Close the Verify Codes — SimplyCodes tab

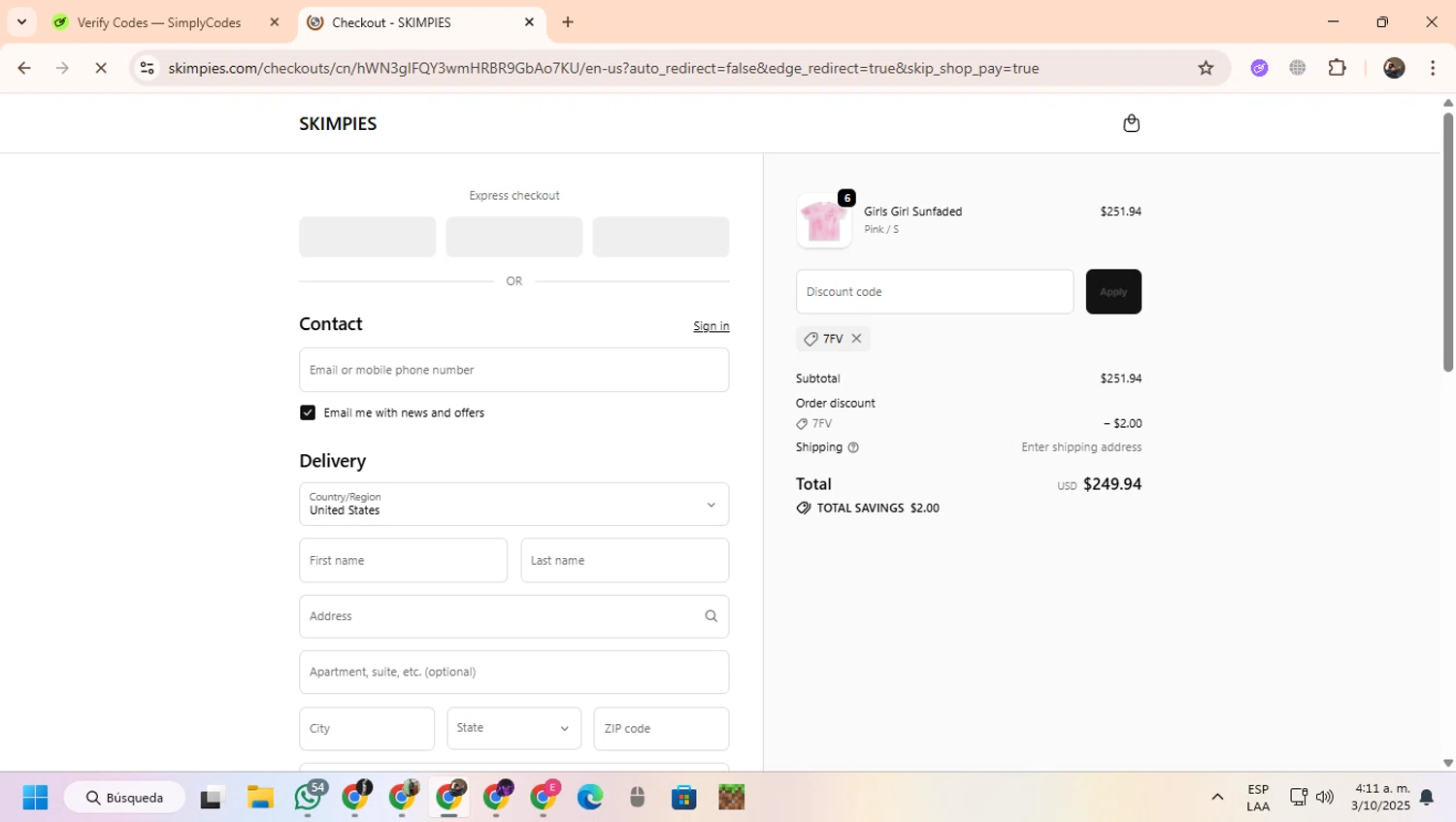(275, 22)
